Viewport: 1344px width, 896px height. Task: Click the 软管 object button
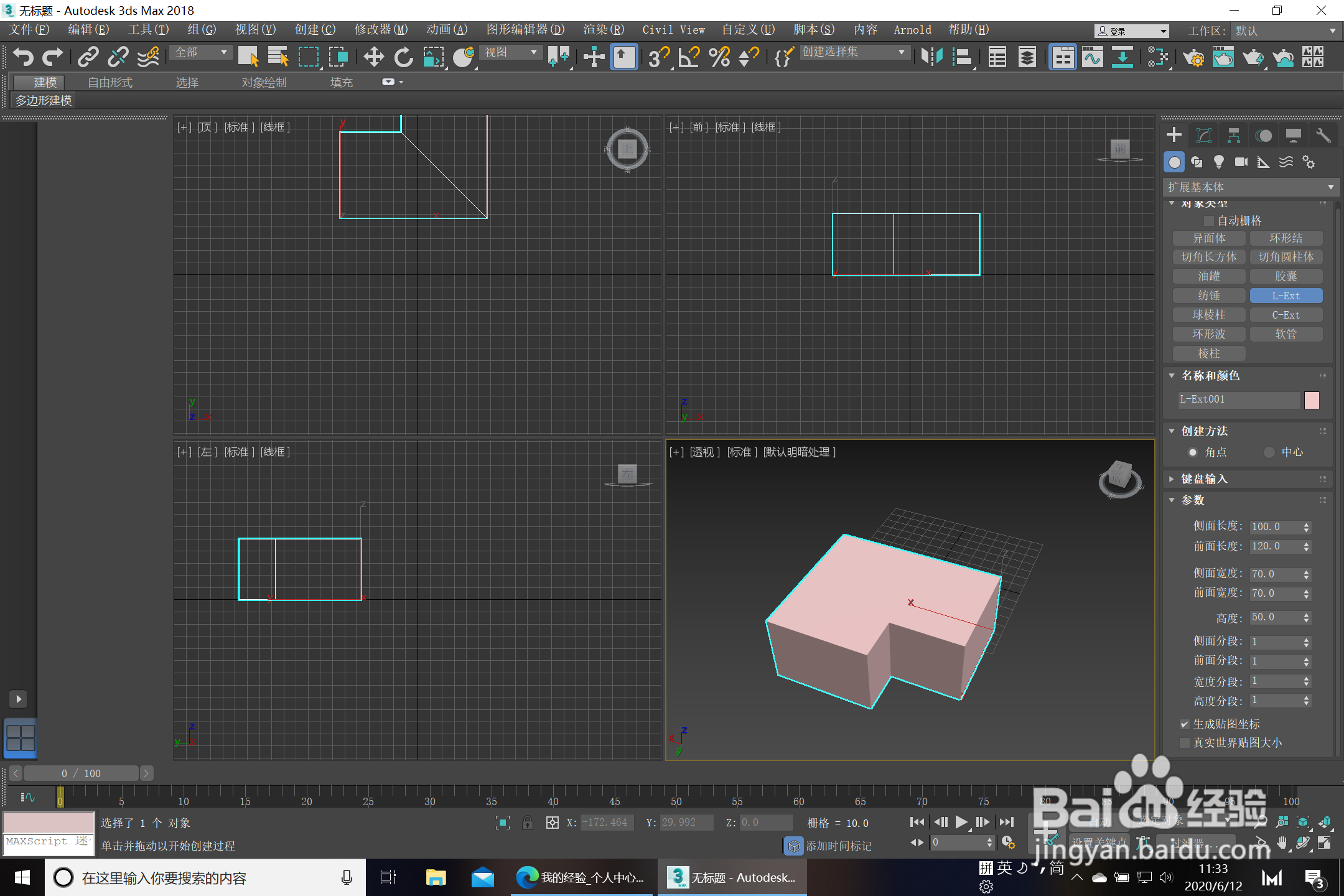(1286, 334)
